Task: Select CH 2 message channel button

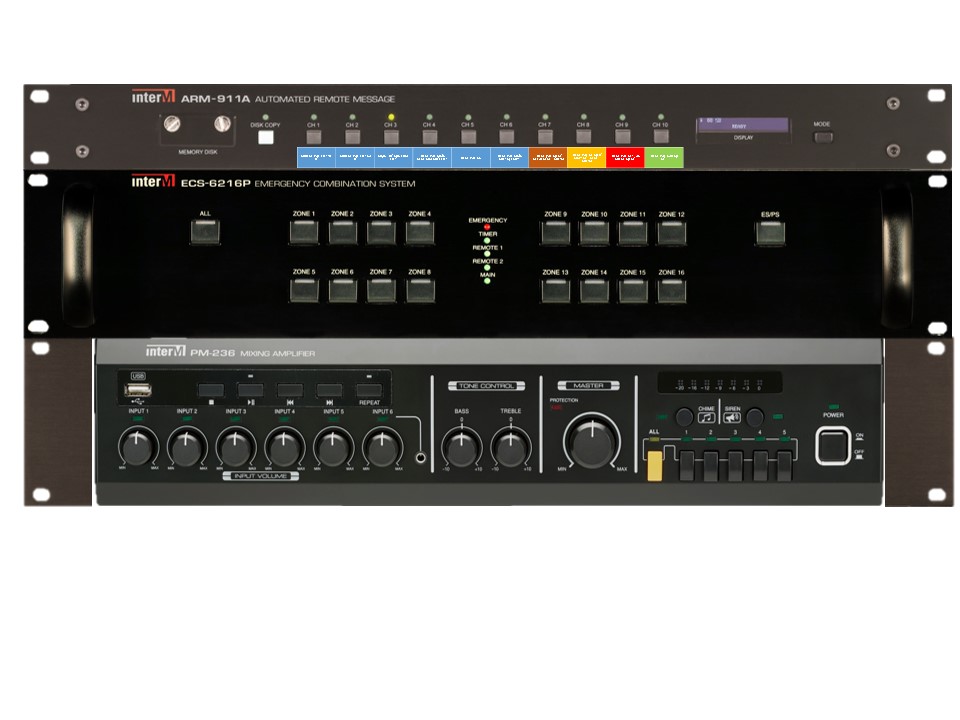Action: pos(352,136)
